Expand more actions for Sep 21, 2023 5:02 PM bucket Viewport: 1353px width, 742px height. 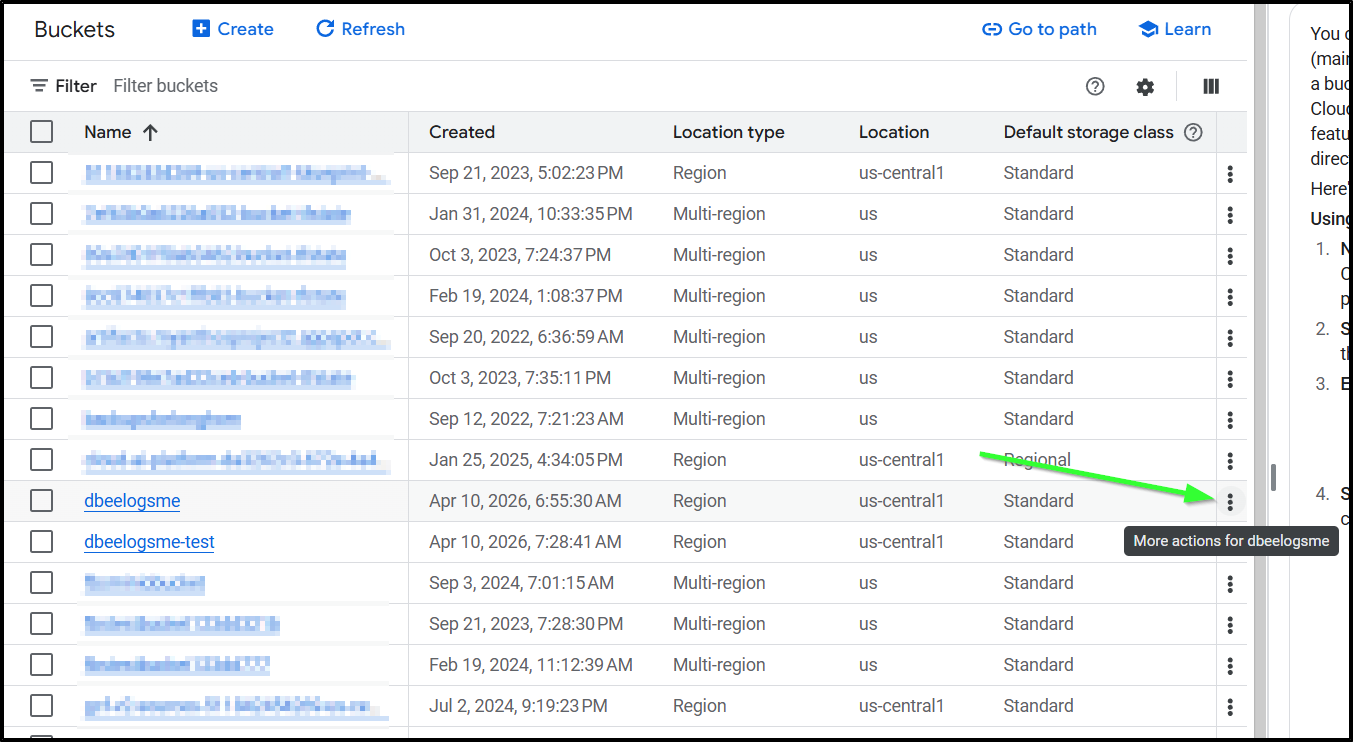click(1230, 174)
